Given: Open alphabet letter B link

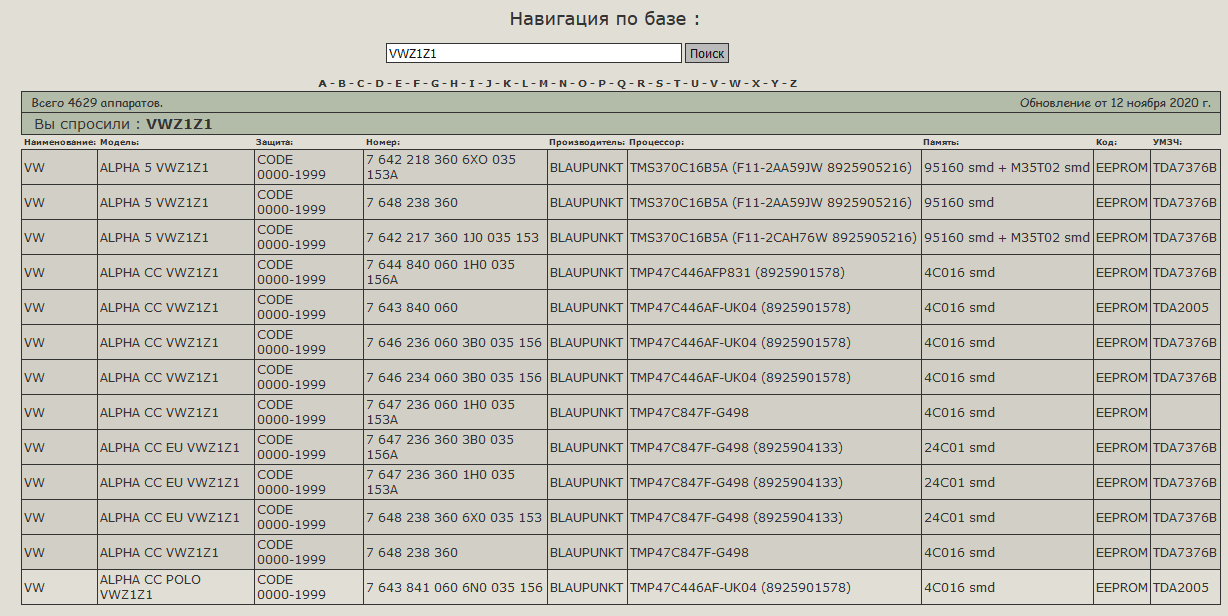Looking at the screenshot, I should pos(342,83).
